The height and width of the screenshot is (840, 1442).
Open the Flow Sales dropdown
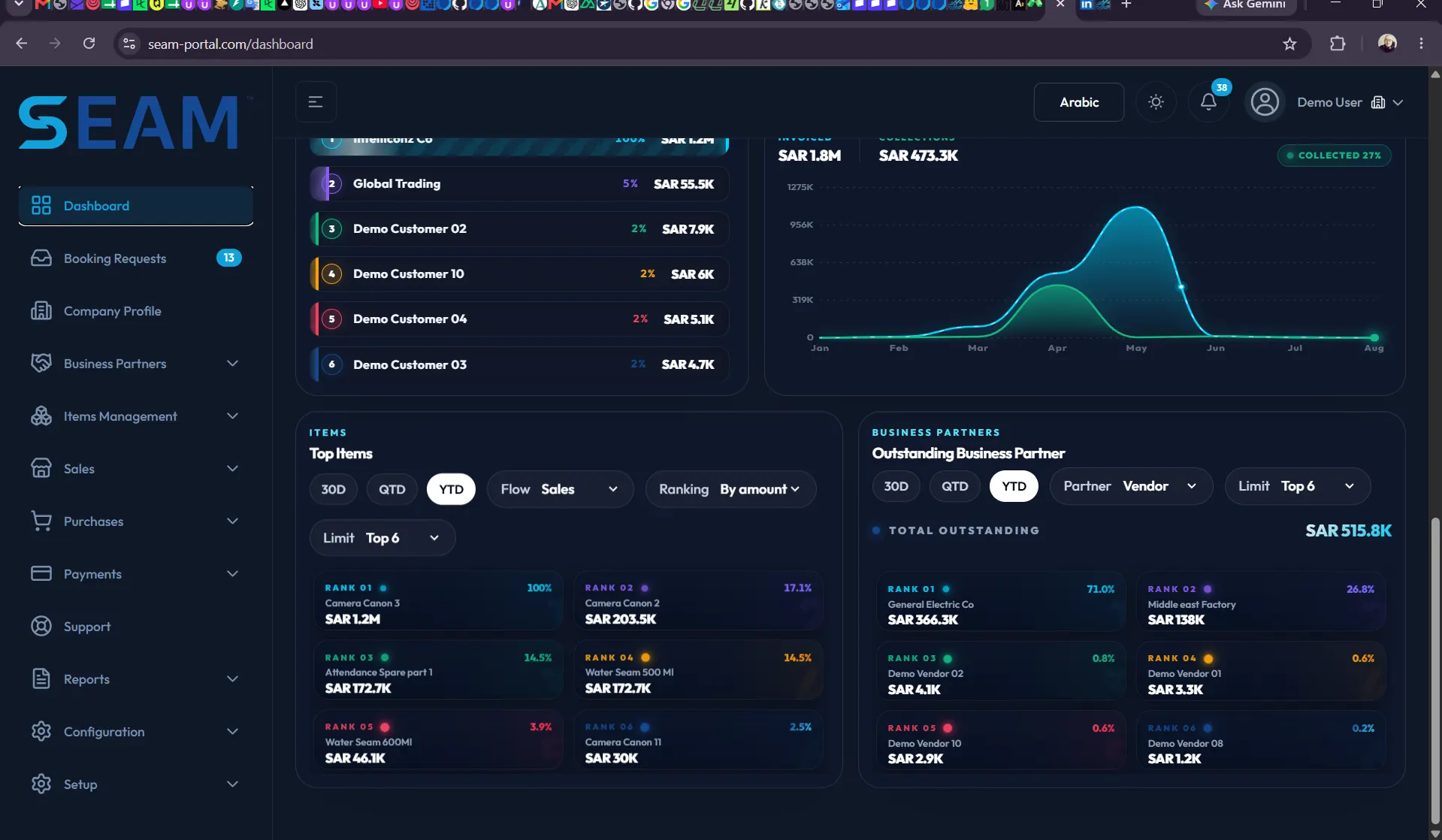pos(560,489)
